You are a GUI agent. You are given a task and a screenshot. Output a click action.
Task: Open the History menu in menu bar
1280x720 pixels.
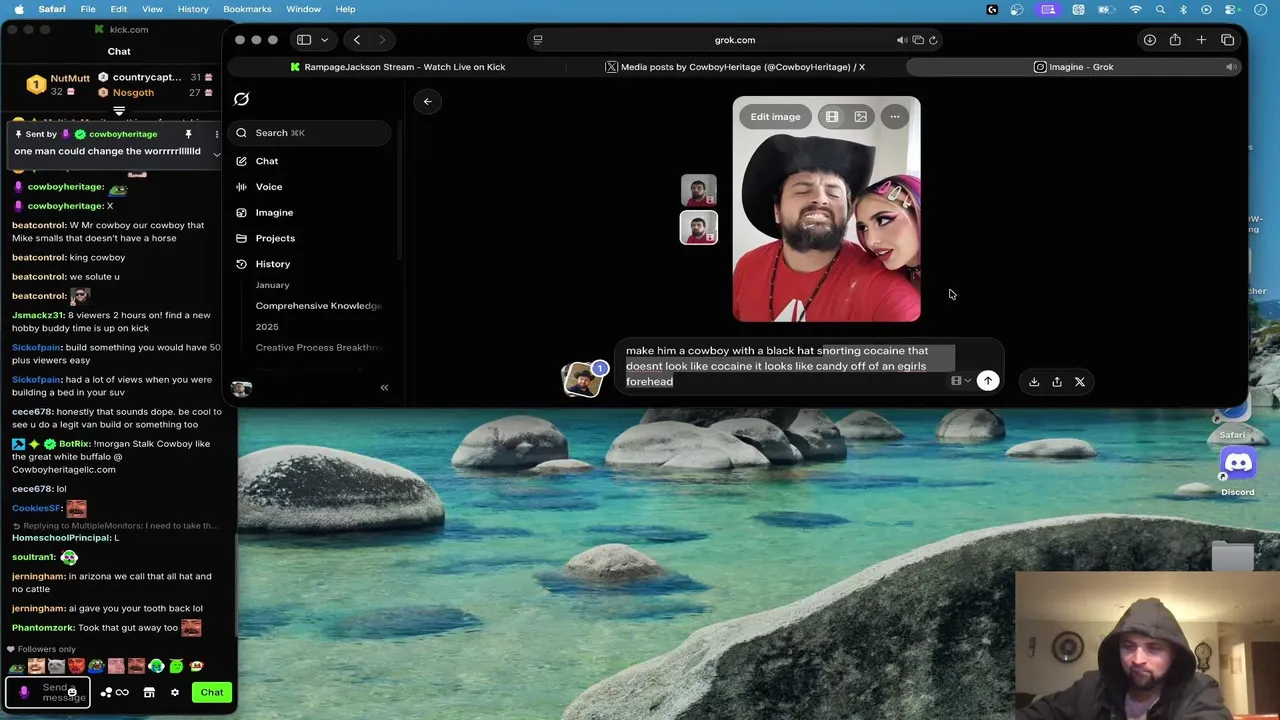point(193,9)
